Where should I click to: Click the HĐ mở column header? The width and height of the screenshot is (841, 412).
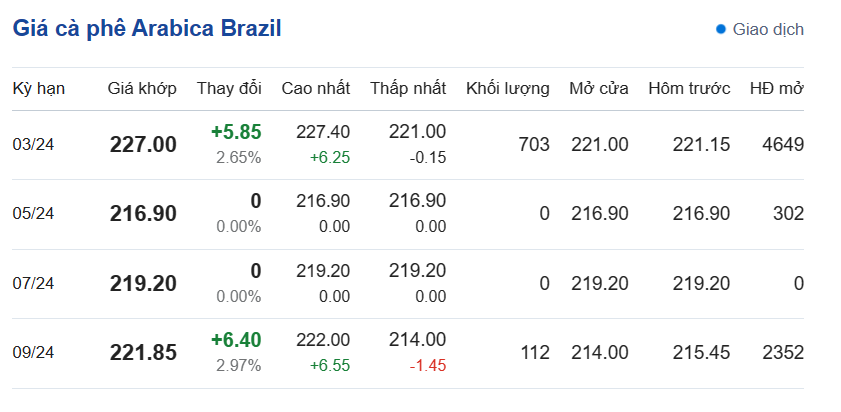pyautogui.click(x=777, y=88)
